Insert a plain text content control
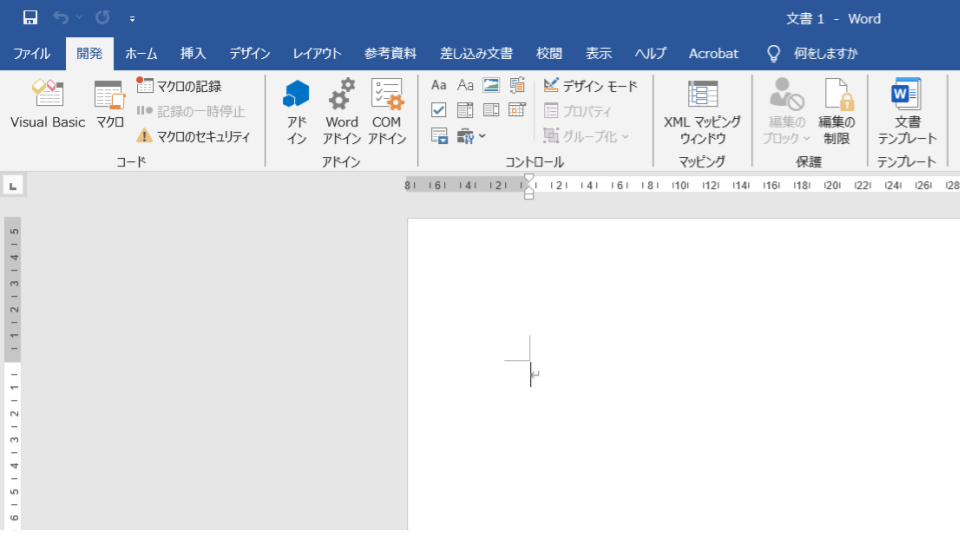The width and height of the screenshot is (960, 540). [465, 85]
